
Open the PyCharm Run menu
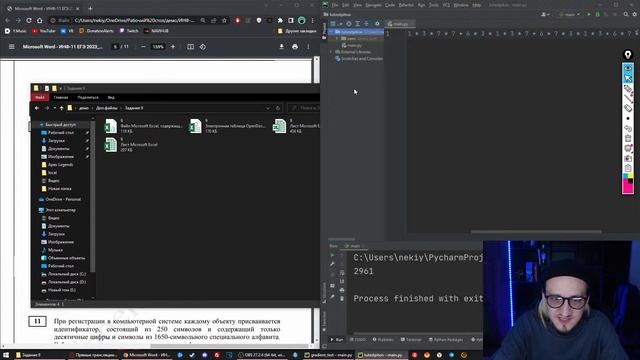(422, 5)
